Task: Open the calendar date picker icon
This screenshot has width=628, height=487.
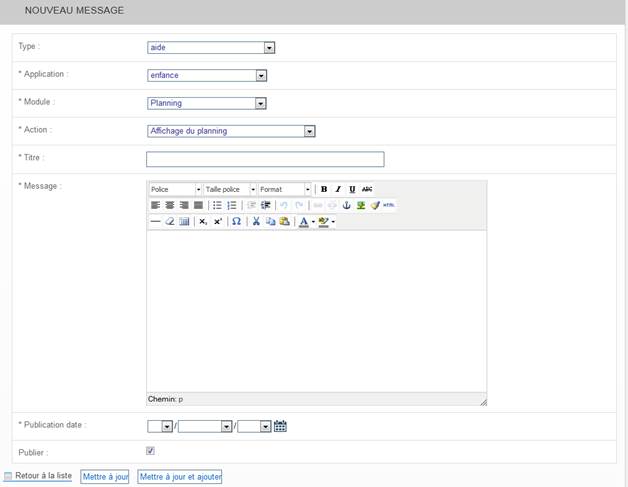Action: click(x=281, y=426)
